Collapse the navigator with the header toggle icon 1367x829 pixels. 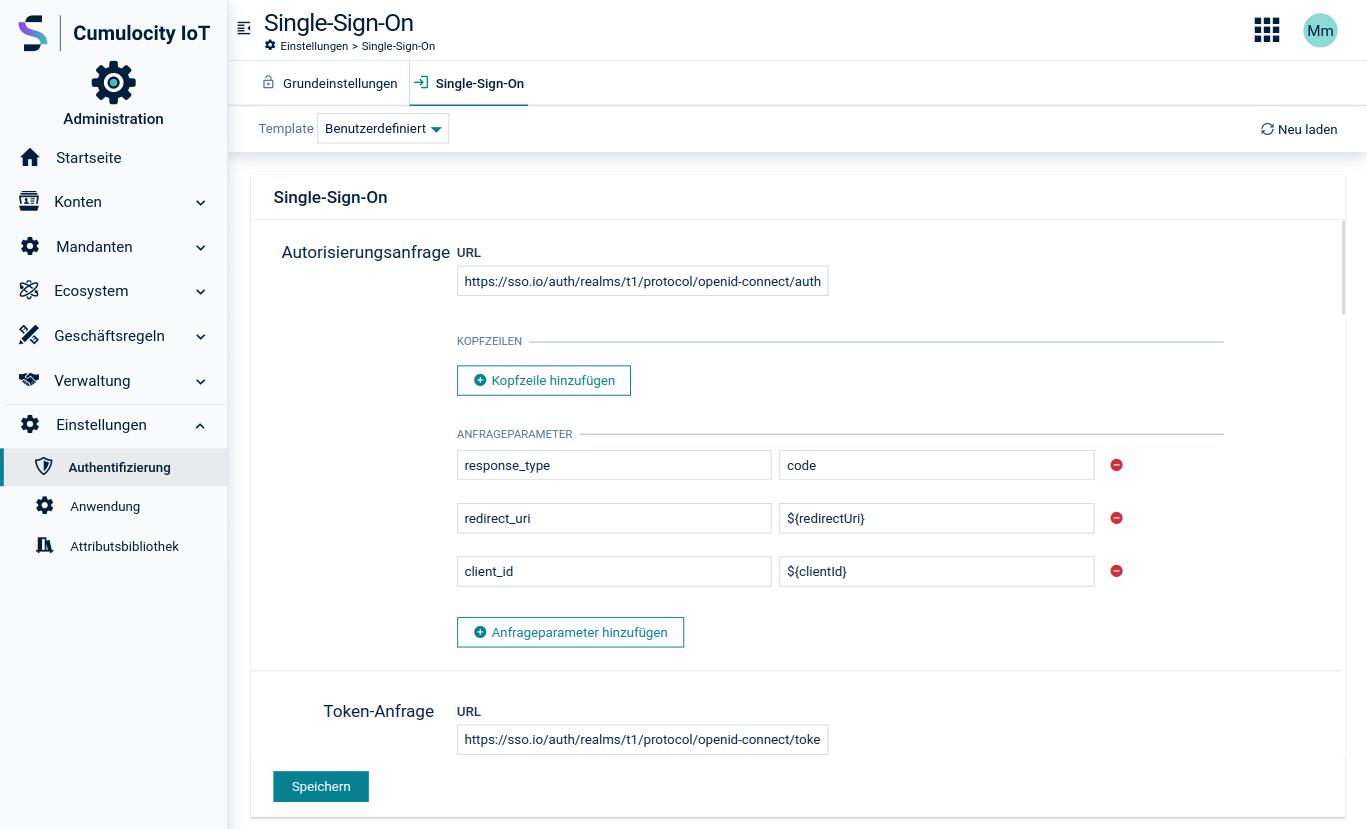click(x=244, y=28)
